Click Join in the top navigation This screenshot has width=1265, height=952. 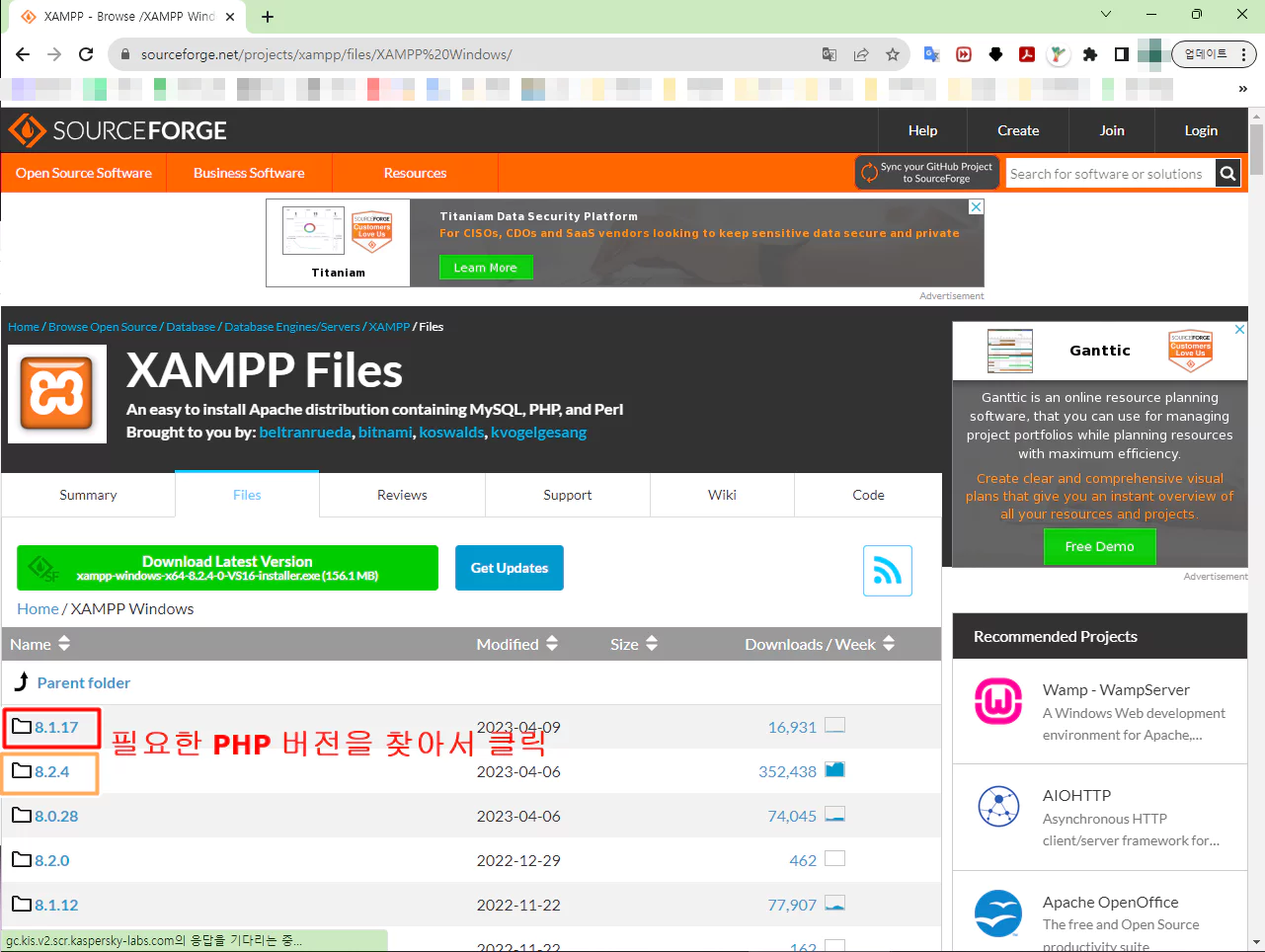(x=1112, y=130)
